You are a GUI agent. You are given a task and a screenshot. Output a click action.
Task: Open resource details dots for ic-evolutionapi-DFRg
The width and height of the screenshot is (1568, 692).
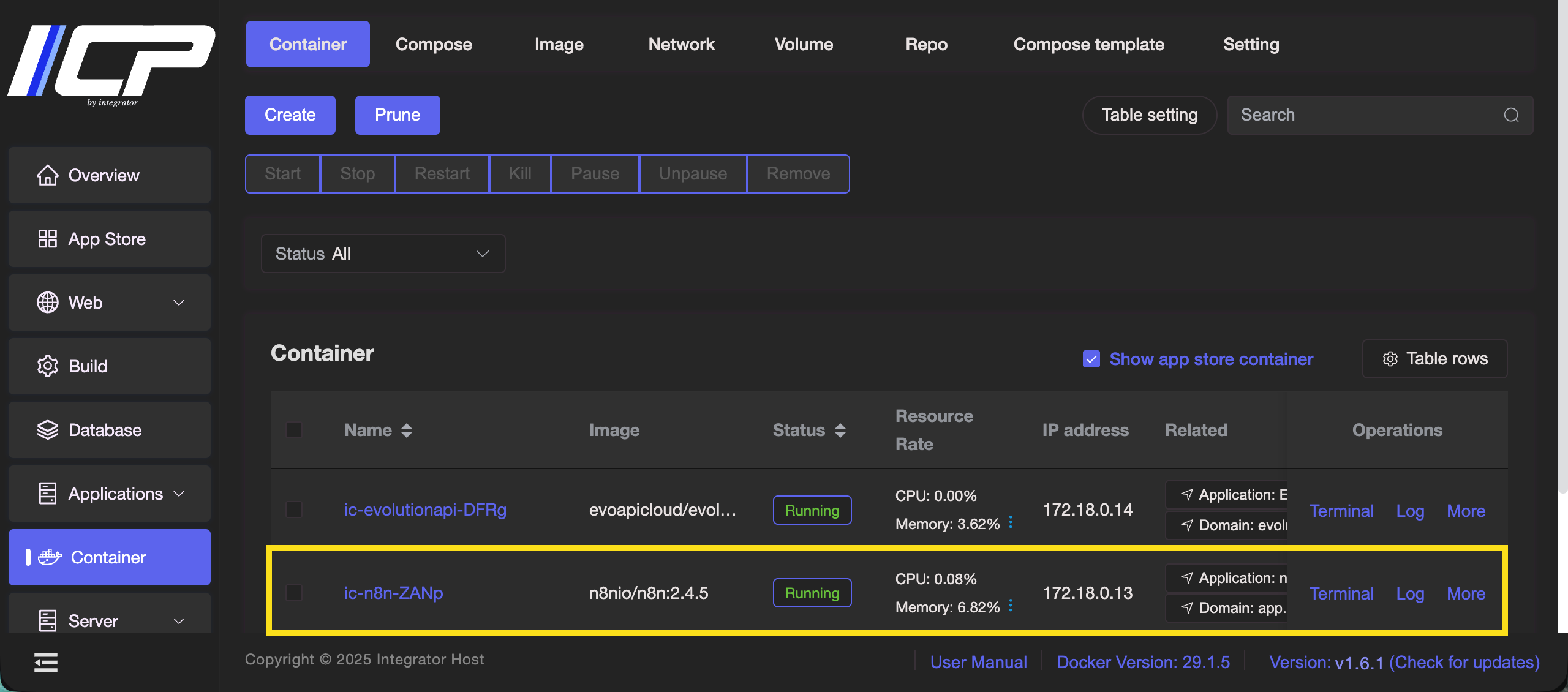(1011, 522)
